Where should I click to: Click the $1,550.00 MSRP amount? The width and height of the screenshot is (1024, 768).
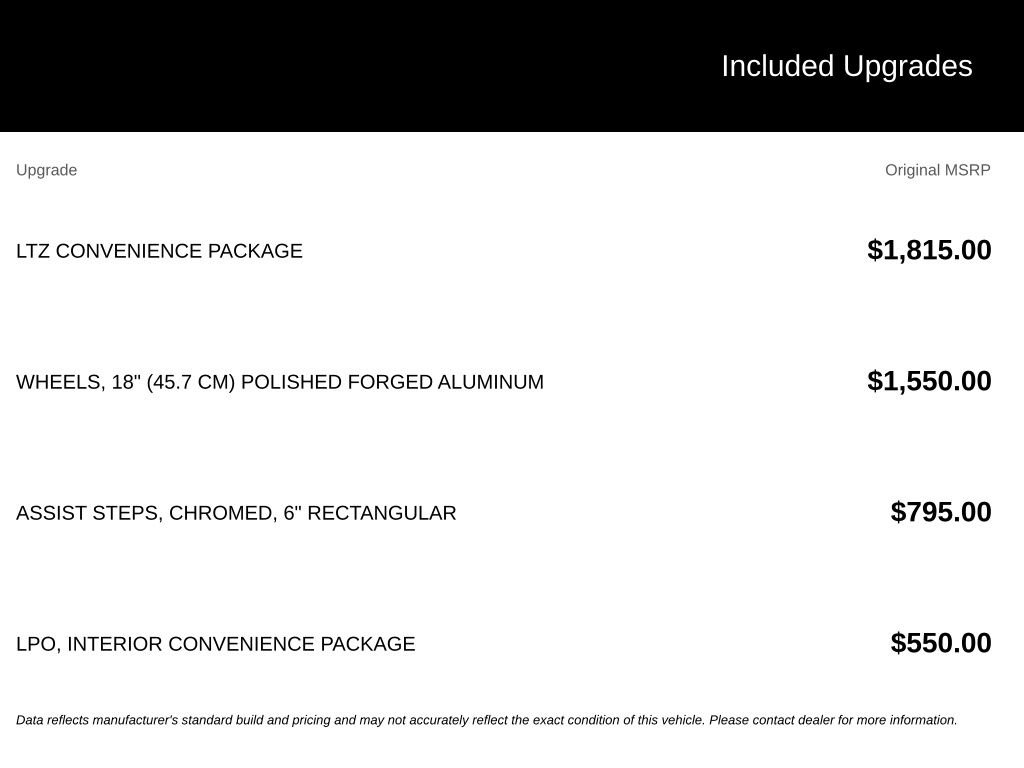929,381
